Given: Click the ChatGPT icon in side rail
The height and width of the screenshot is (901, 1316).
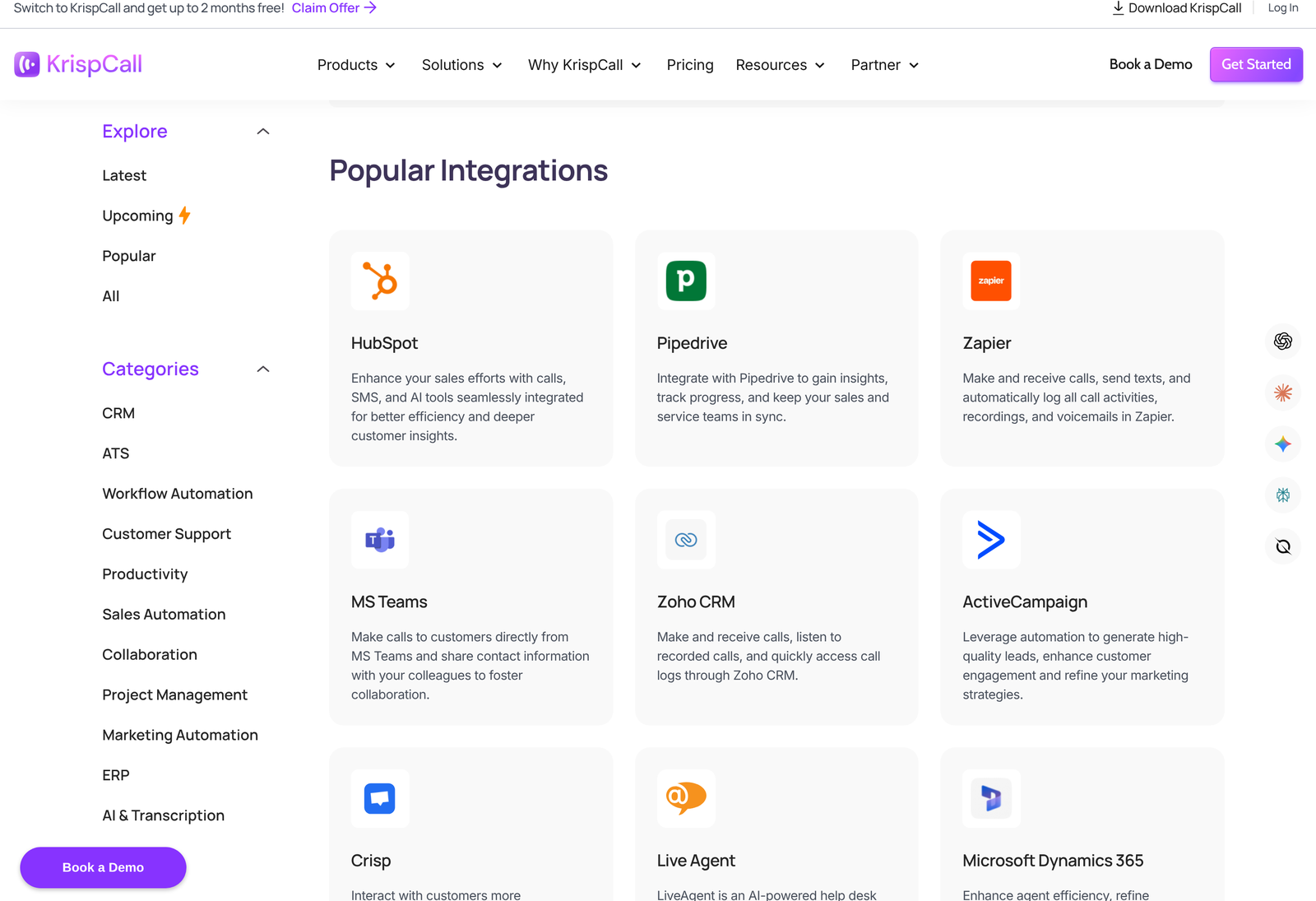Looking at the screenshot, I should (x=1283, y=341).
